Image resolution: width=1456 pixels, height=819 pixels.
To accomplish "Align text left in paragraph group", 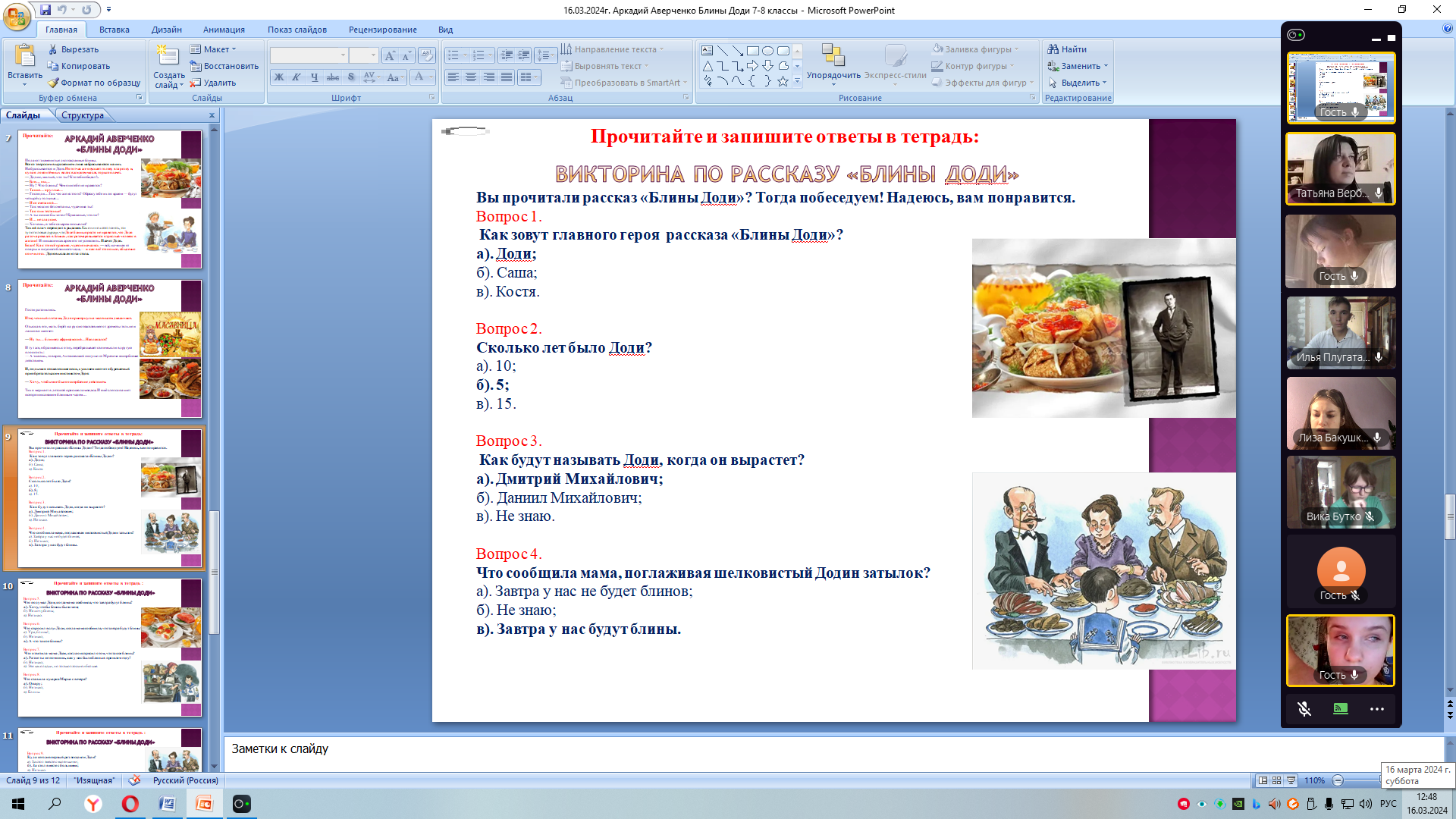I will pos(453,77).
